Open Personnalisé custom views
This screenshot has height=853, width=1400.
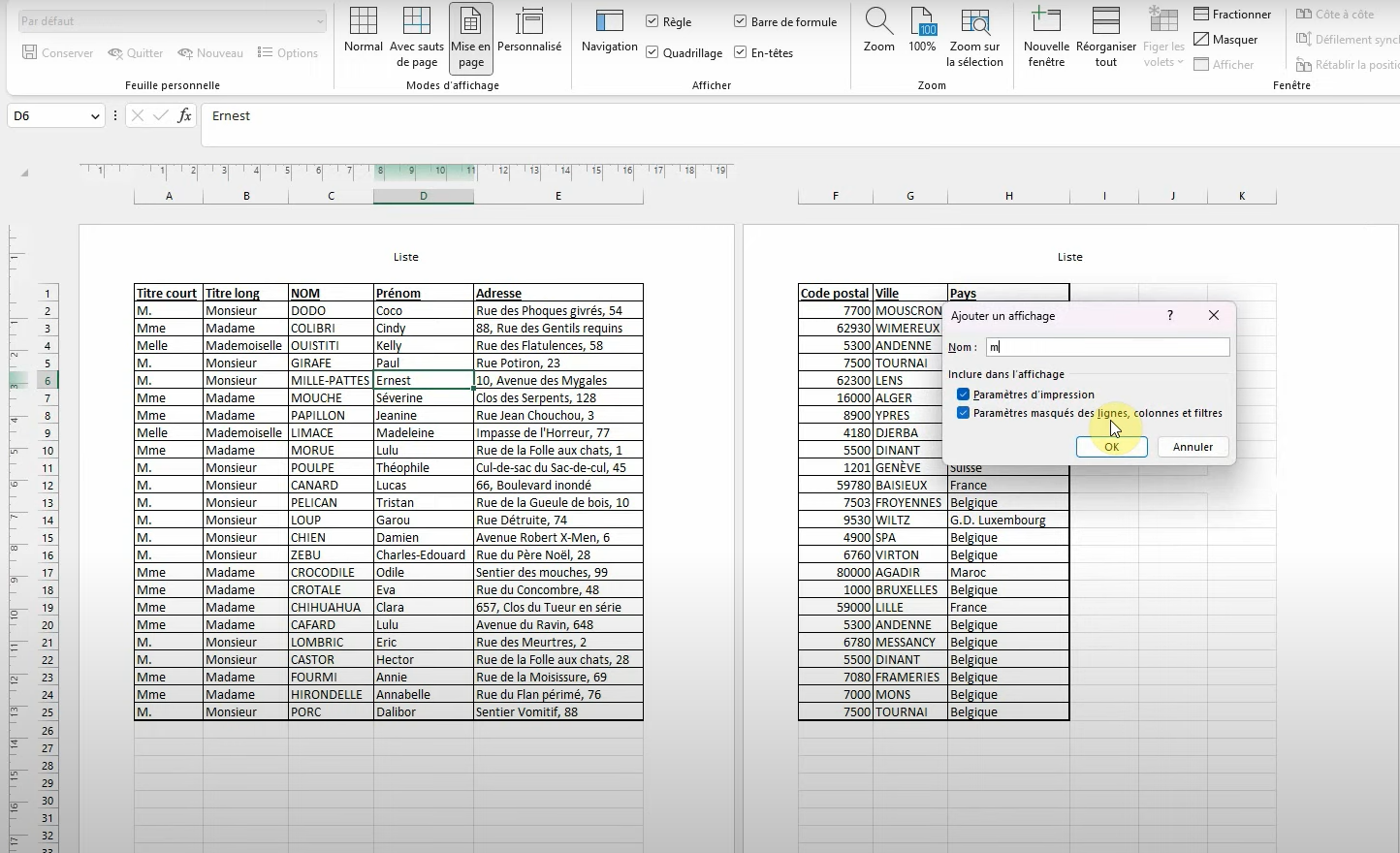point(529,31)
